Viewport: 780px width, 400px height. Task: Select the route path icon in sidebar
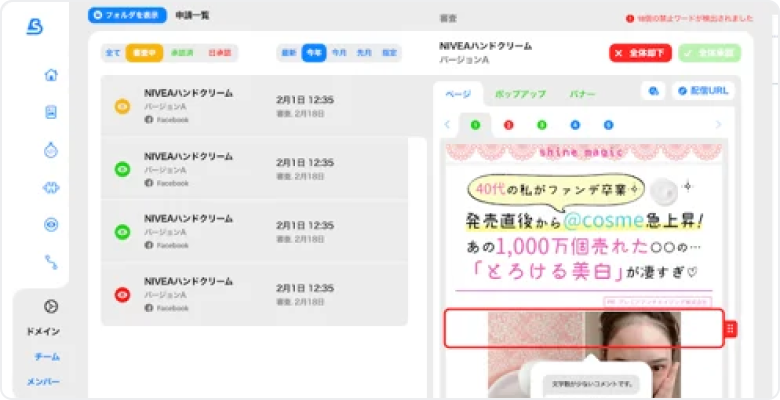[51, 262]
